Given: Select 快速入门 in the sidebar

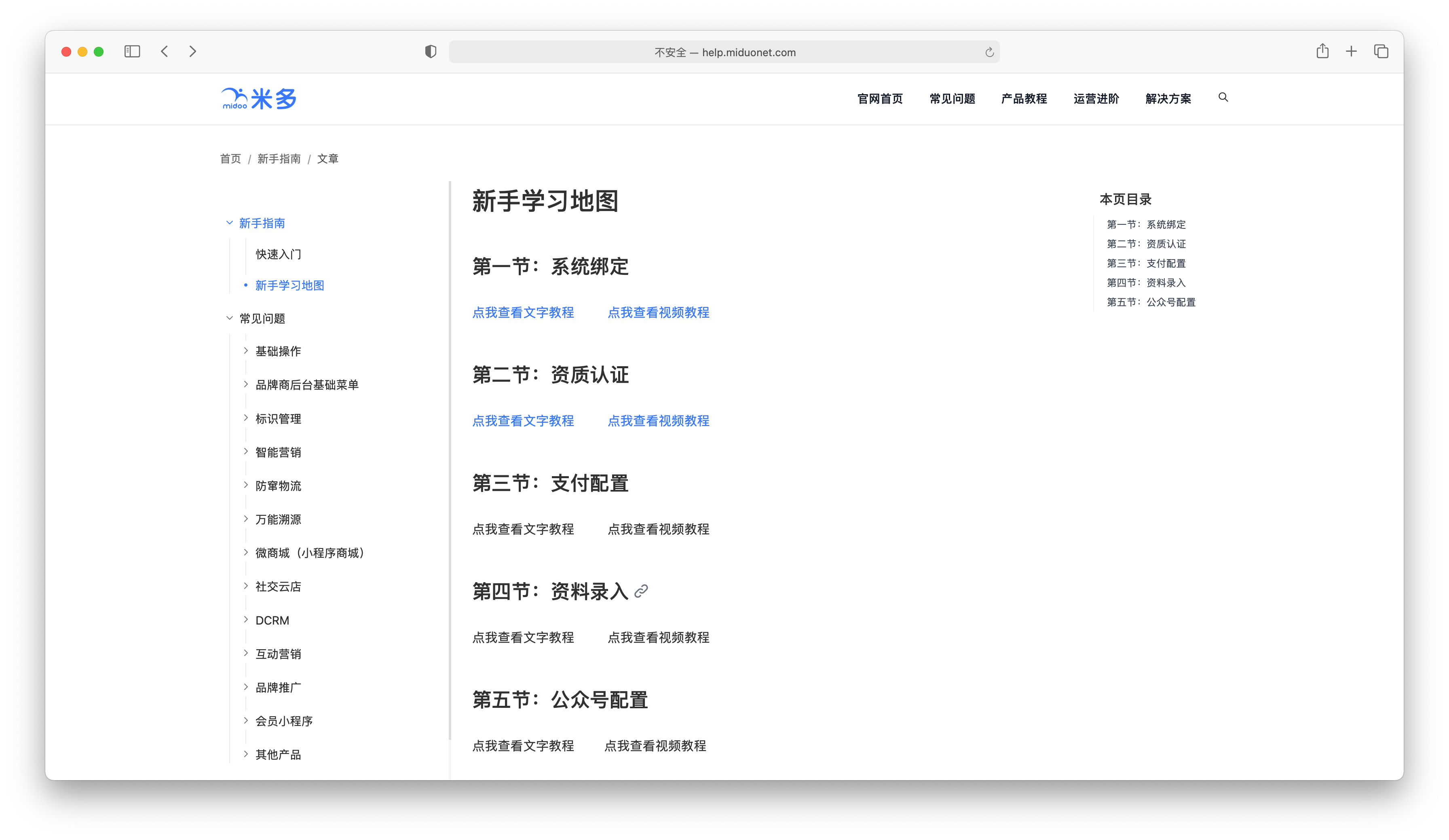Looking at the screenshot, I should pos(278,254).
